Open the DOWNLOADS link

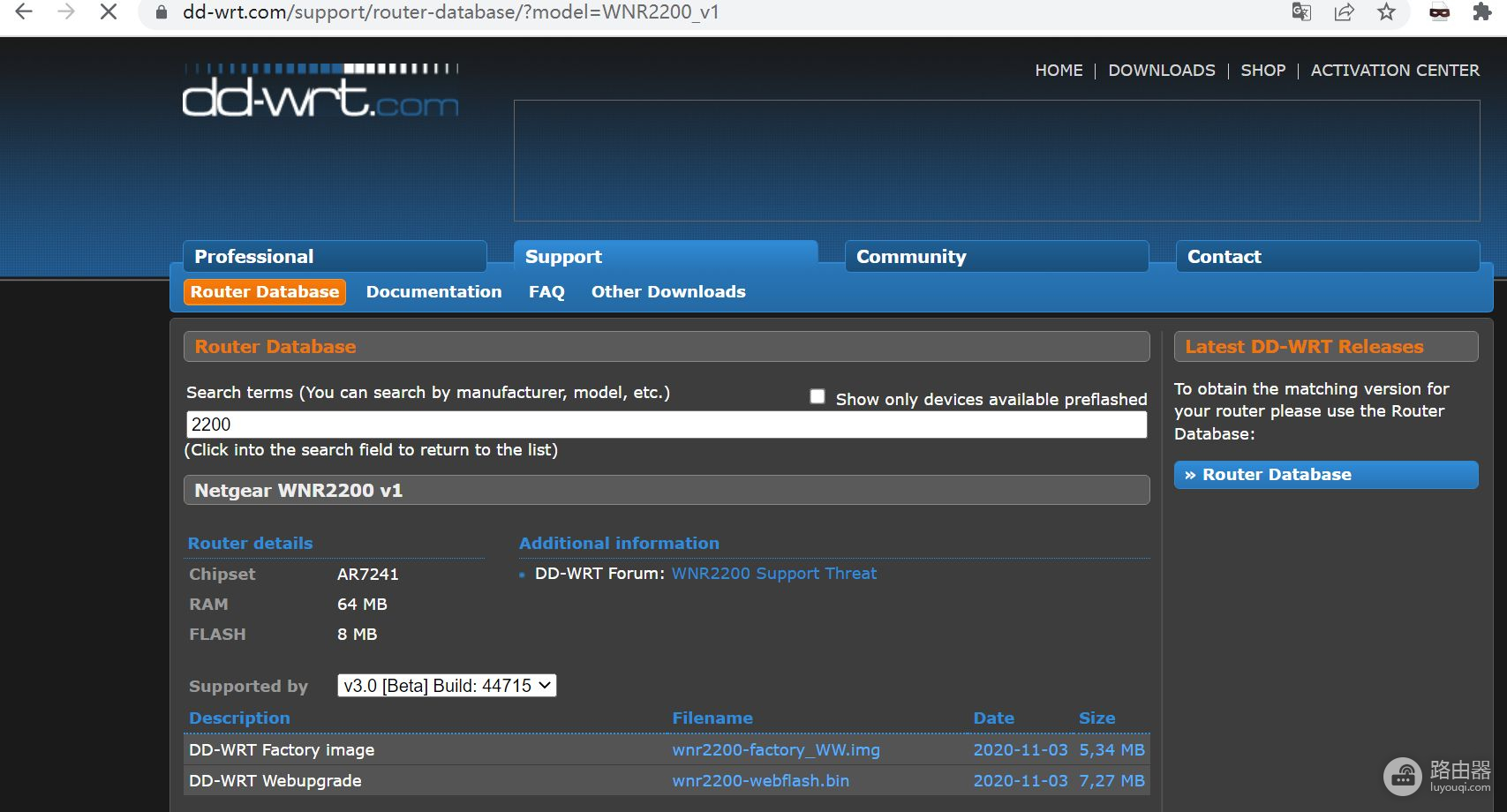tap(1162, 71)
